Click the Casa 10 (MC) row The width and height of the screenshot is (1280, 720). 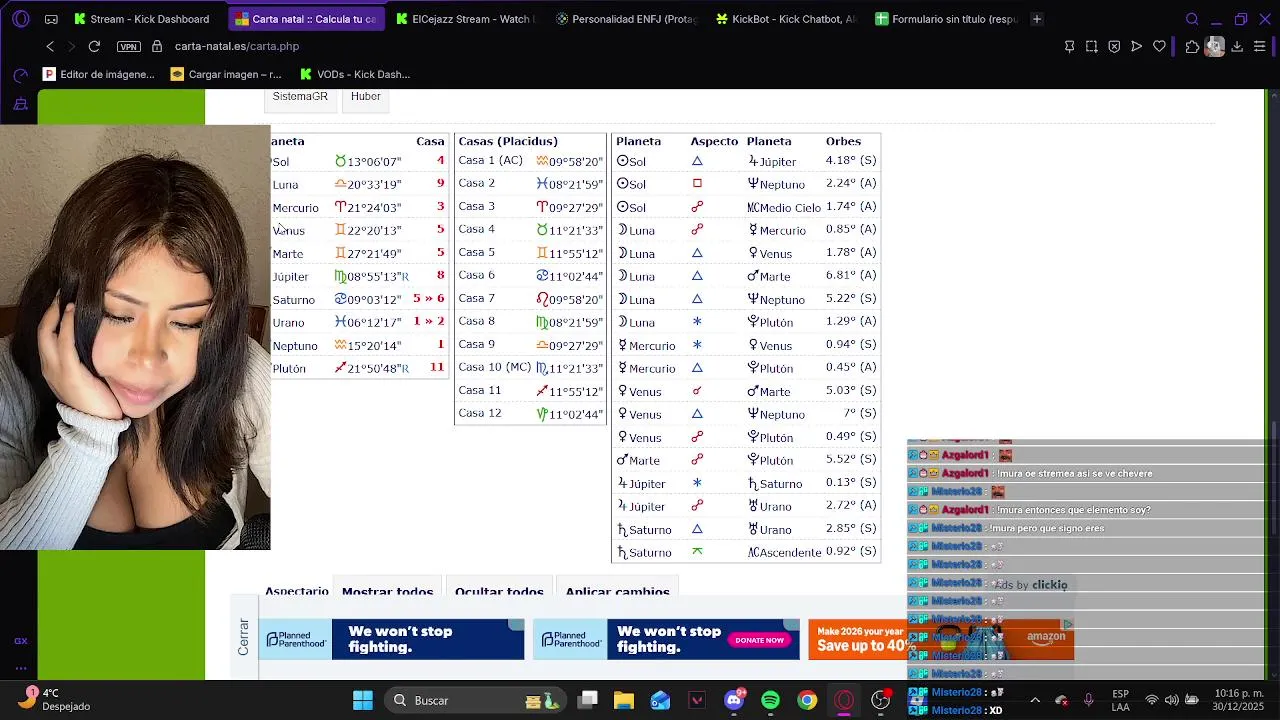(x=530, y=367)
